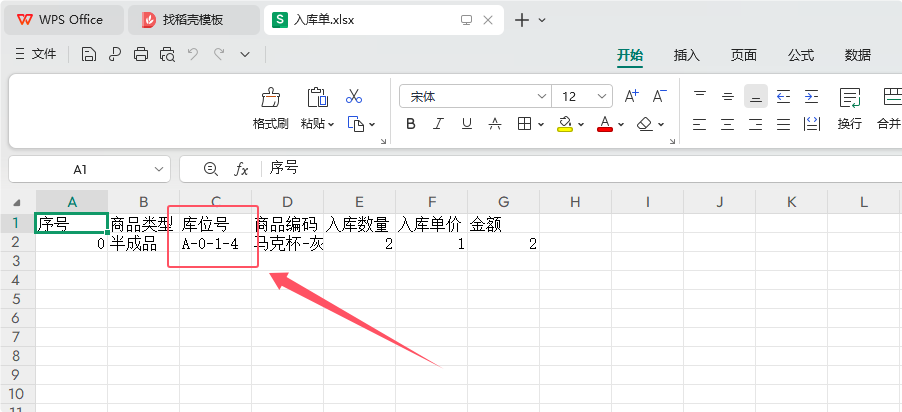Click the Copy icon

(356, 124)
